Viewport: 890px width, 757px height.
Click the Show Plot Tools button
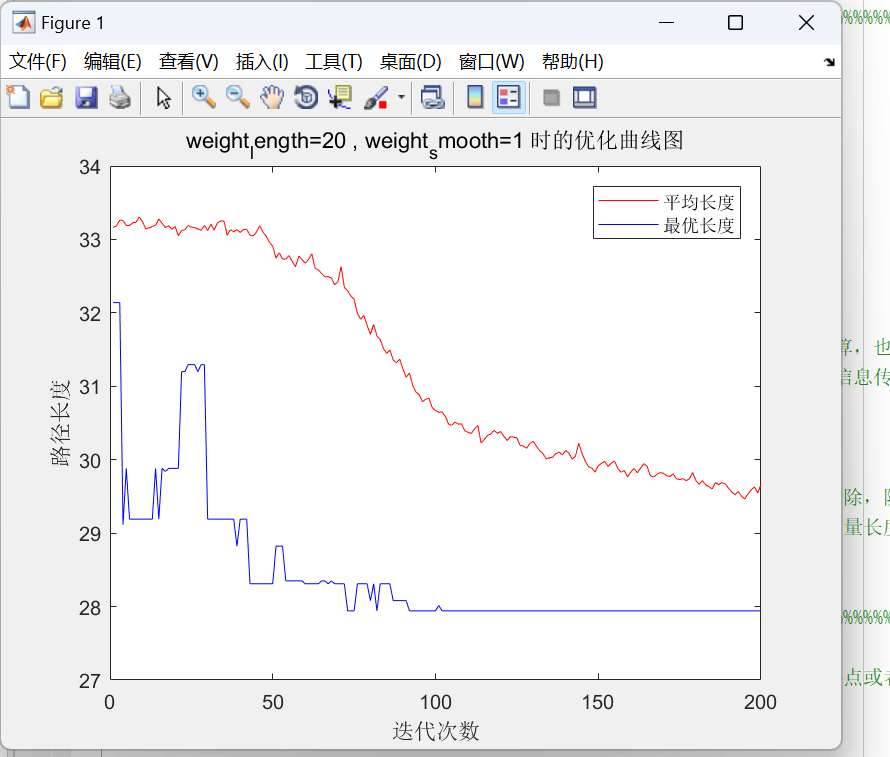click(584, 97)
